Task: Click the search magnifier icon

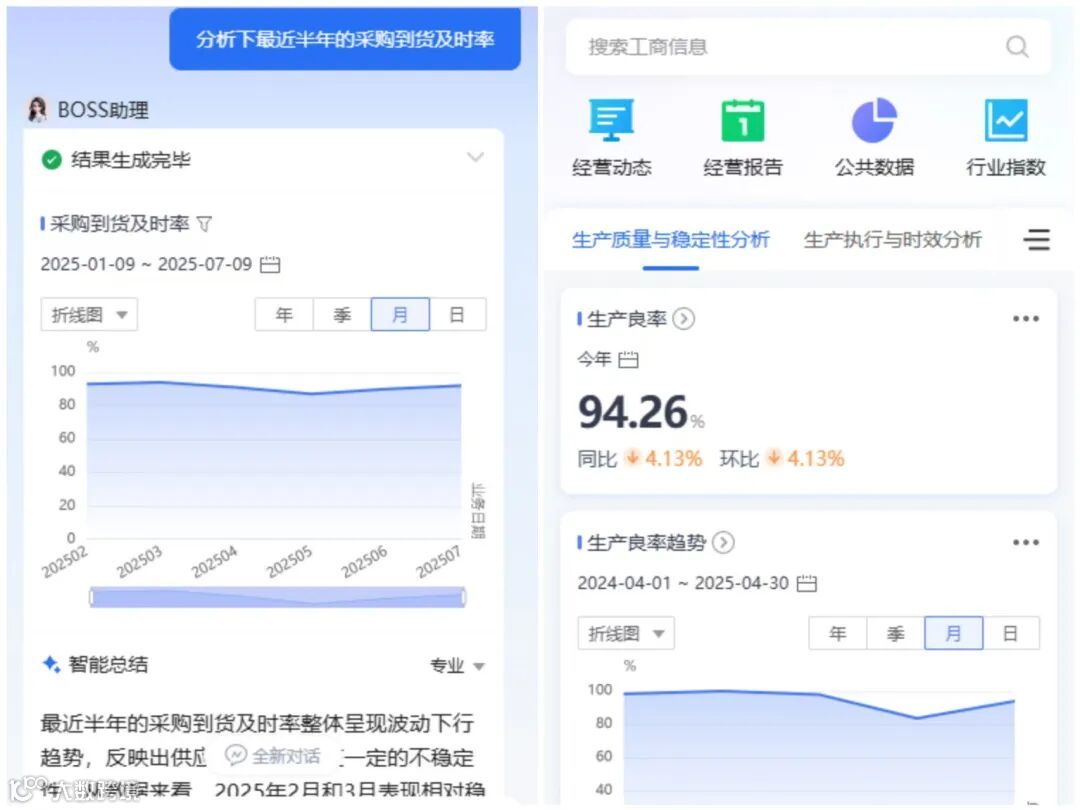Action: coord(1017,47)
